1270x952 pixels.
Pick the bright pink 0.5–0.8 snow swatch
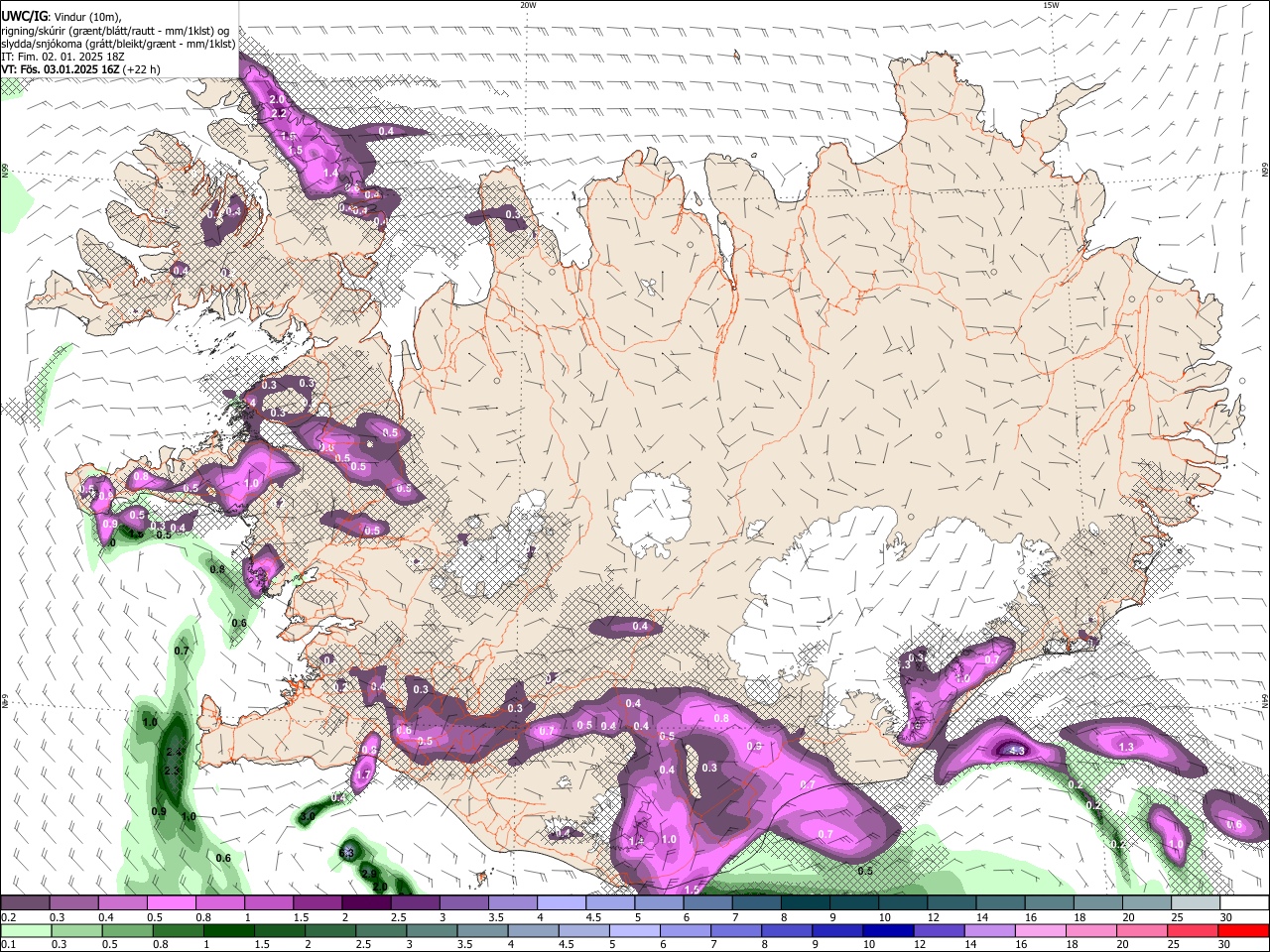171,903
